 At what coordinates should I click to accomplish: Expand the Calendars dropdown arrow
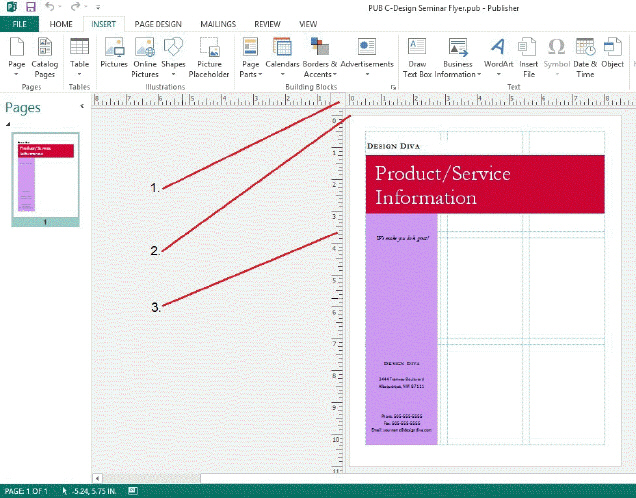[282, 74]
